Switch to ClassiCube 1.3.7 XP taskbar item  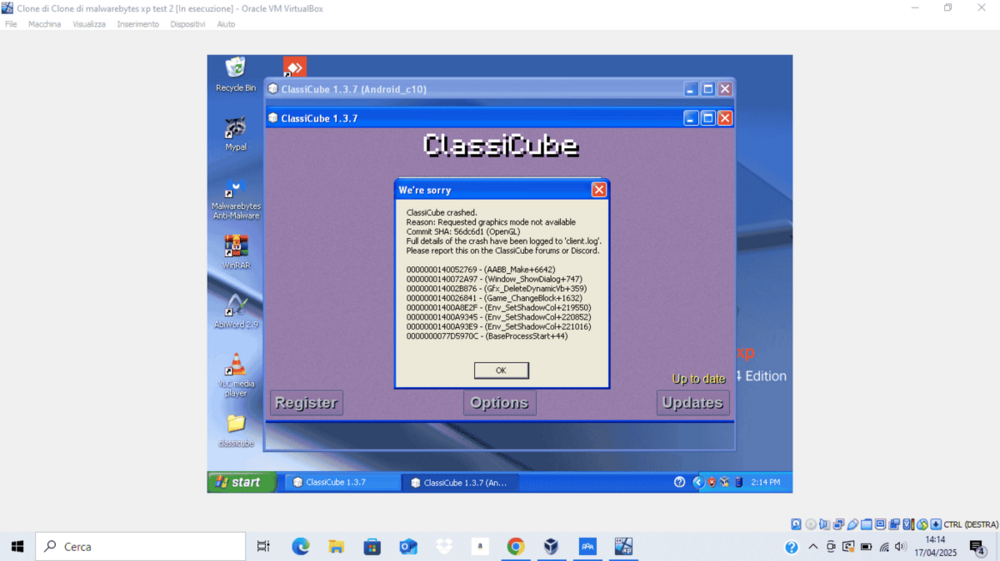click(342, 483)
